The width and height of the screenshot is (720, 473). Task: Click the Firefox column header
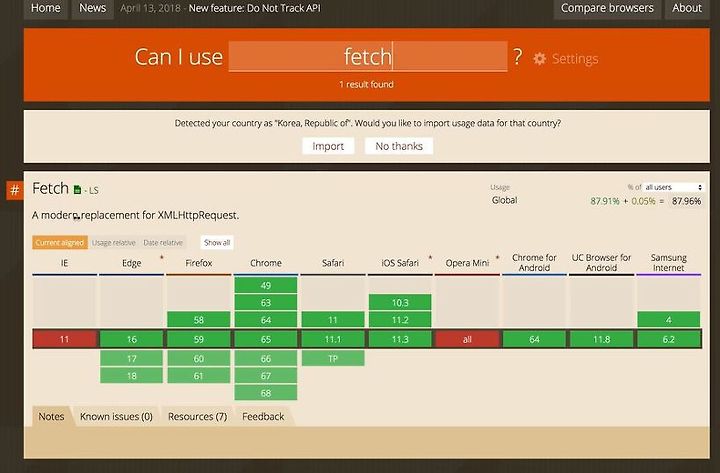(199, 263)
